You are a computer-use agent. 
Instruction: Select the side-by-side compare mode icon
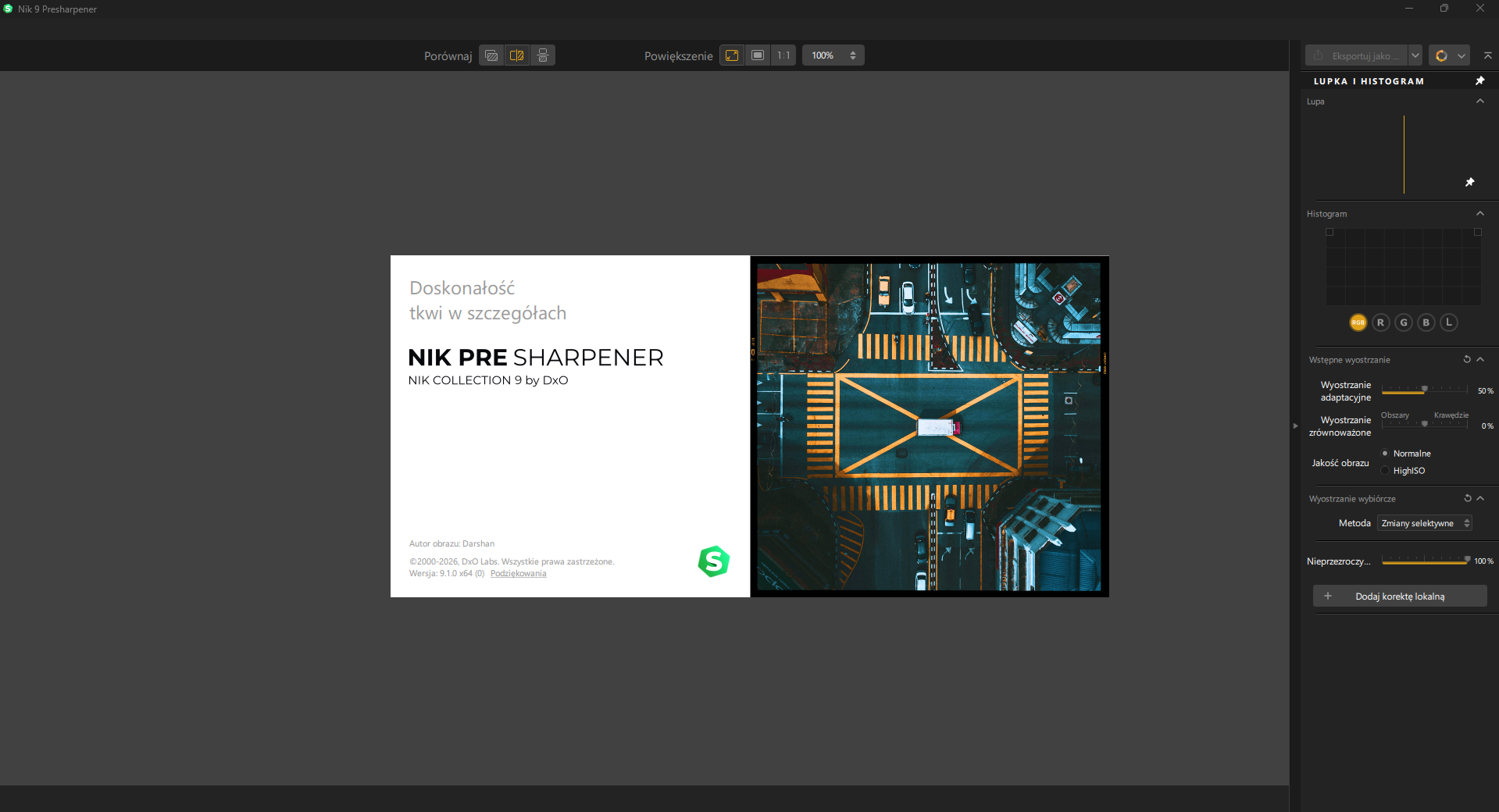click(543, 55)
